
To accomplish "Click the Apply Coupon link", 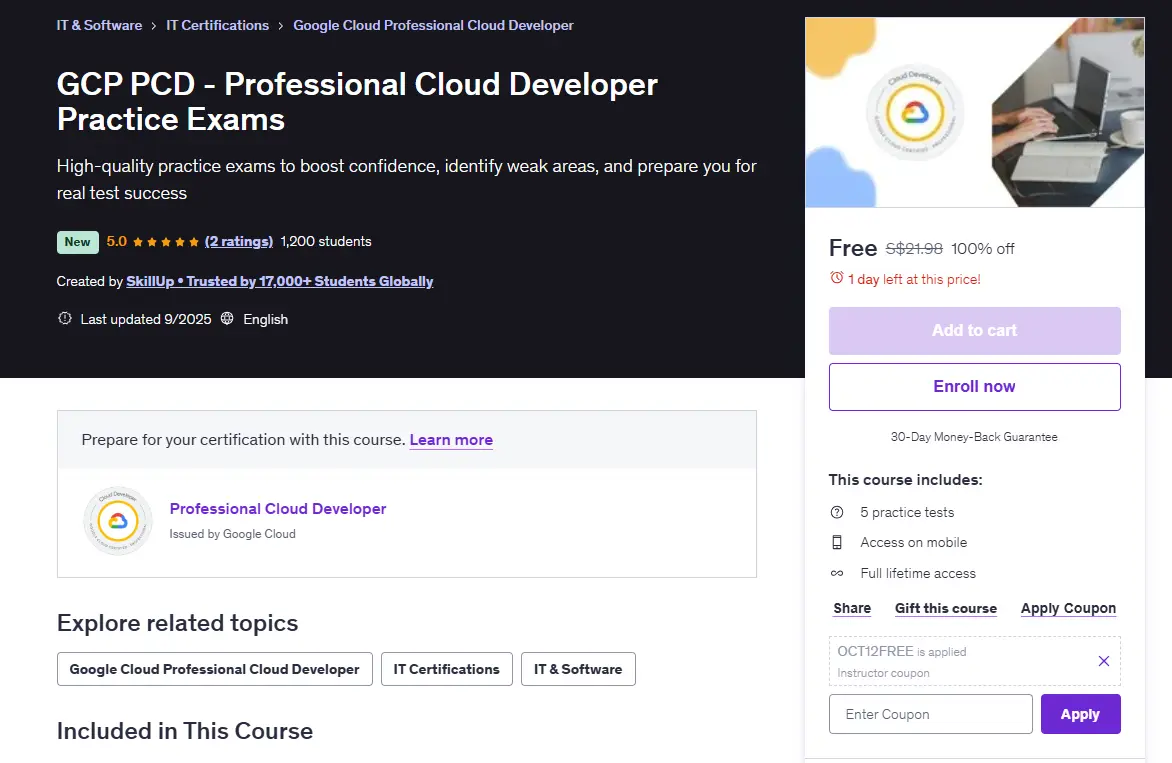I will [1068, 608].
